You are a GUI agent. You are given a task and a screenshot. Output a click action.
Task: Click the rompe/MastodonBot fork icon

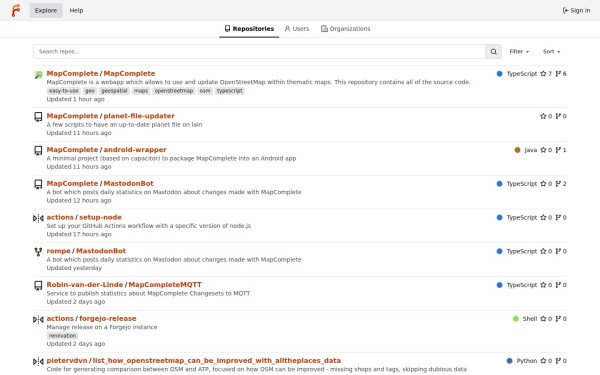coord(38,252)
